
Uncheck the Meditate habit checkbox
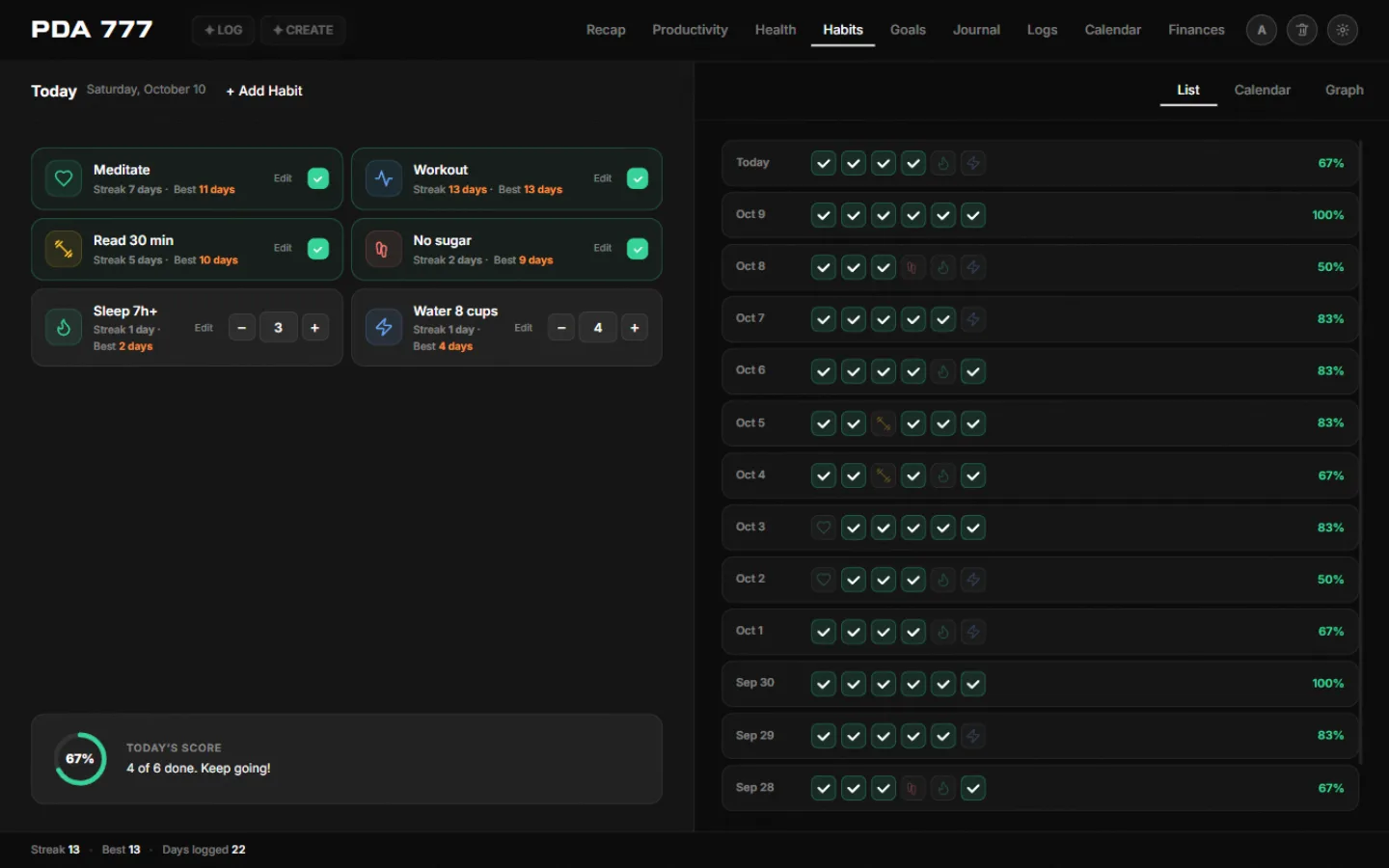click(x=318, y=178)
